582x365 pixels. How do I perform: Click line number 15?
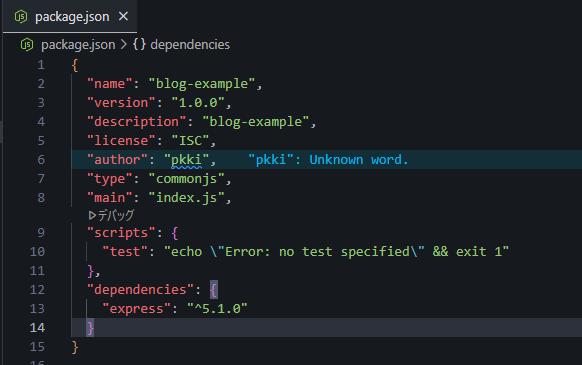(x=37, y=347)
